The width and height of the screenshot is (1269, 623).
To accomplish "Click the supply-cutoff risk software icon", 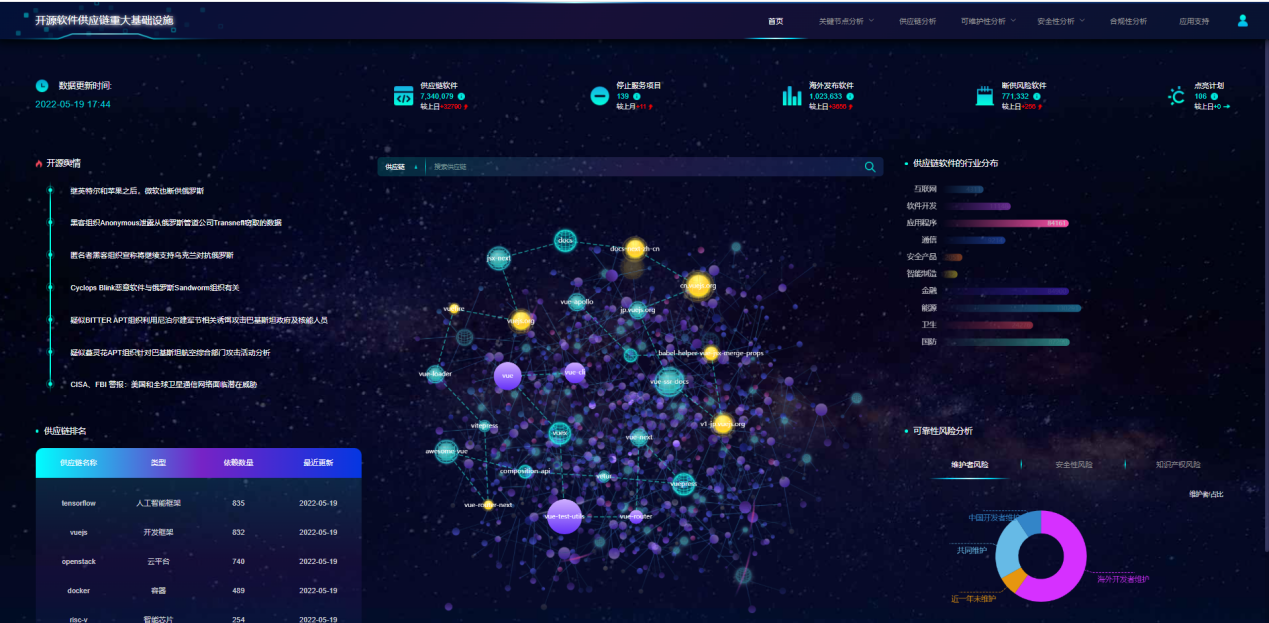I will point(985,96).
